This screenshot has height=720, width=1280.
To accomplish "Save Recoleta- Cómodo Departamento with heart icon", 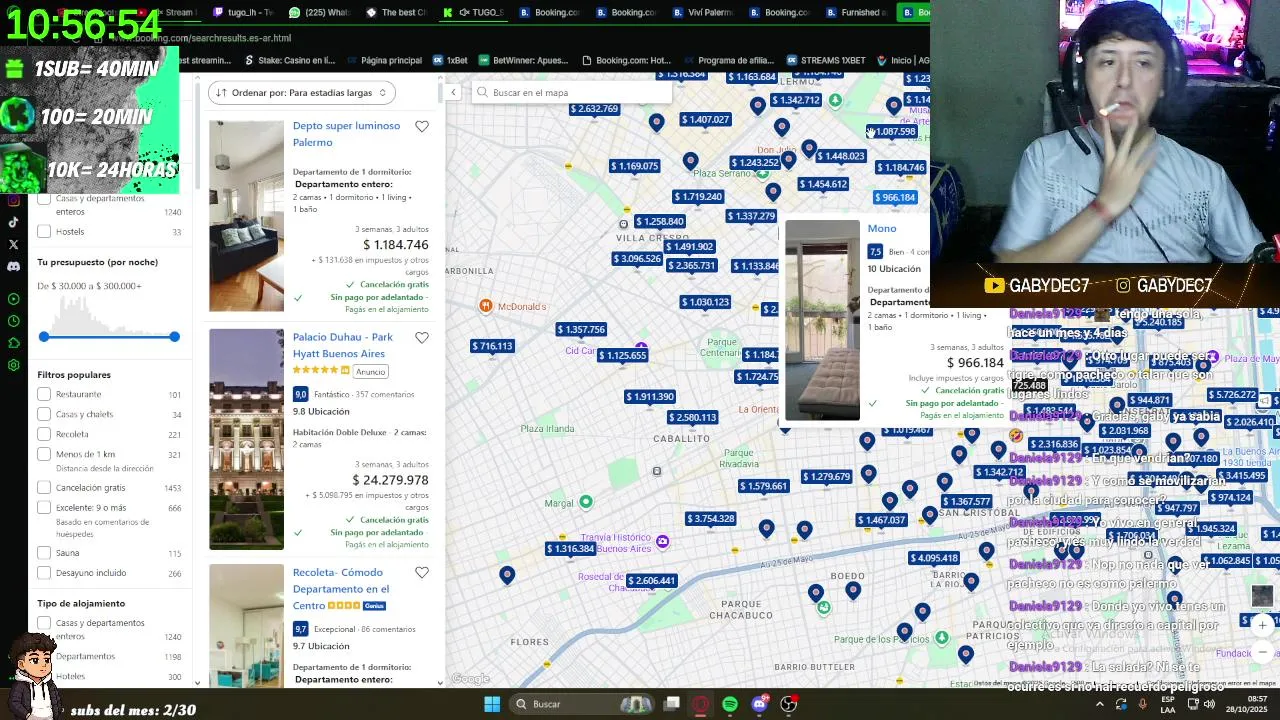I will pos(422,573).
